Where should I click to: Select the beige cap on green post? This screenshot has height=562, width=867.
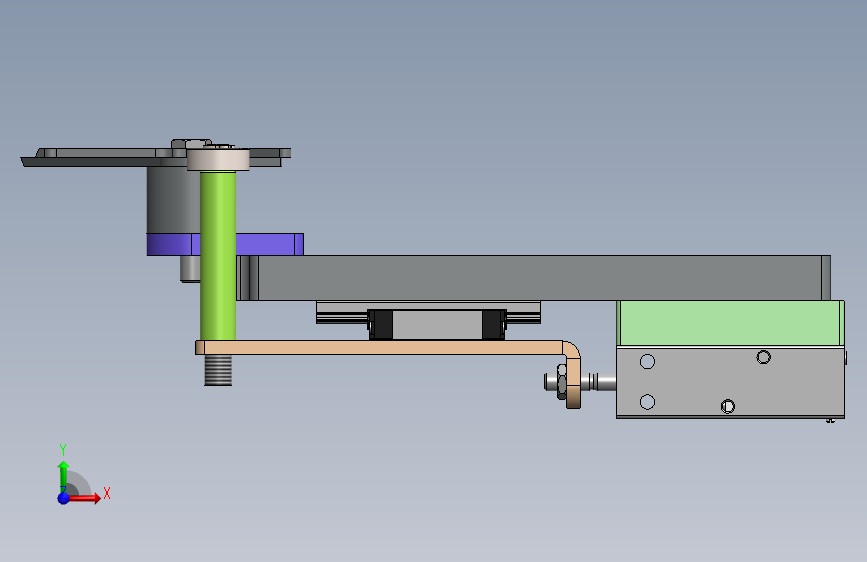(218, 159)
